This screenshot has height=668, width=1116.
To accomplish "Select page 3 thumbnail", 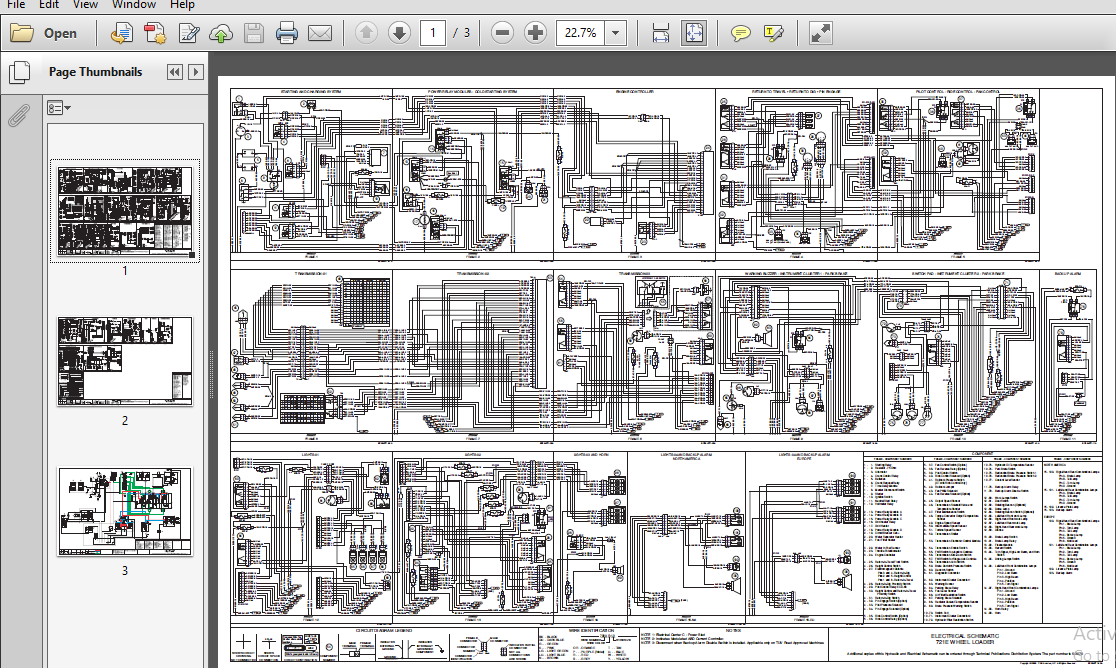I will pyautogui.click(x=125, y=511).
